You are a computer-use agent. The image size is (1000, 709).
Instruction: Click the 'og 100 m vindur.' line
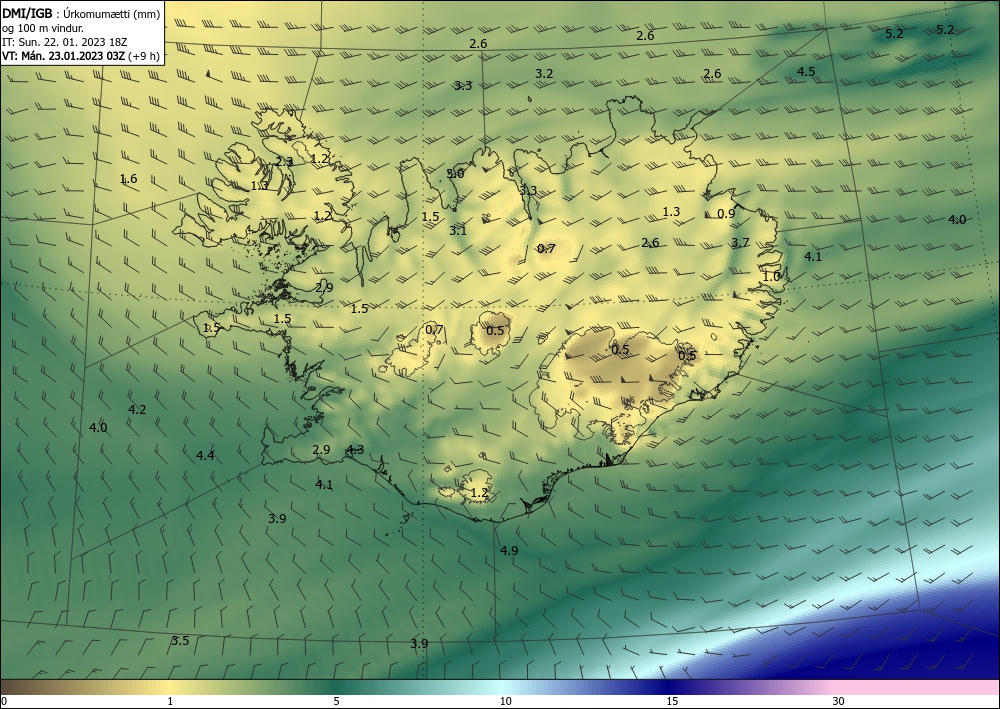point(43,28)
